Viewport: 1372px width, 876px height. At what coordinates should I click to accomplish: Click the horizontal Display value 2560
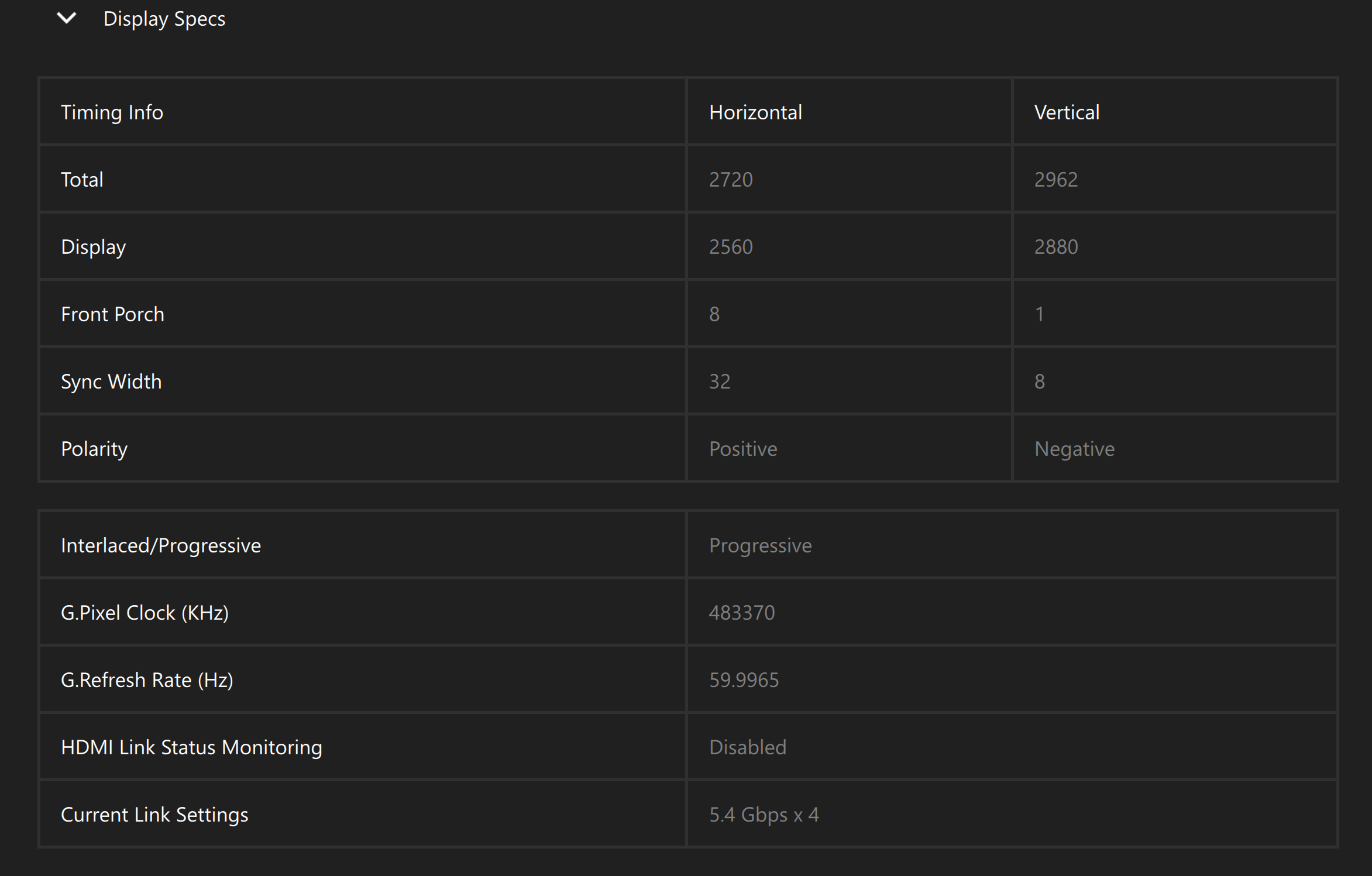click(x=731, y=247)
